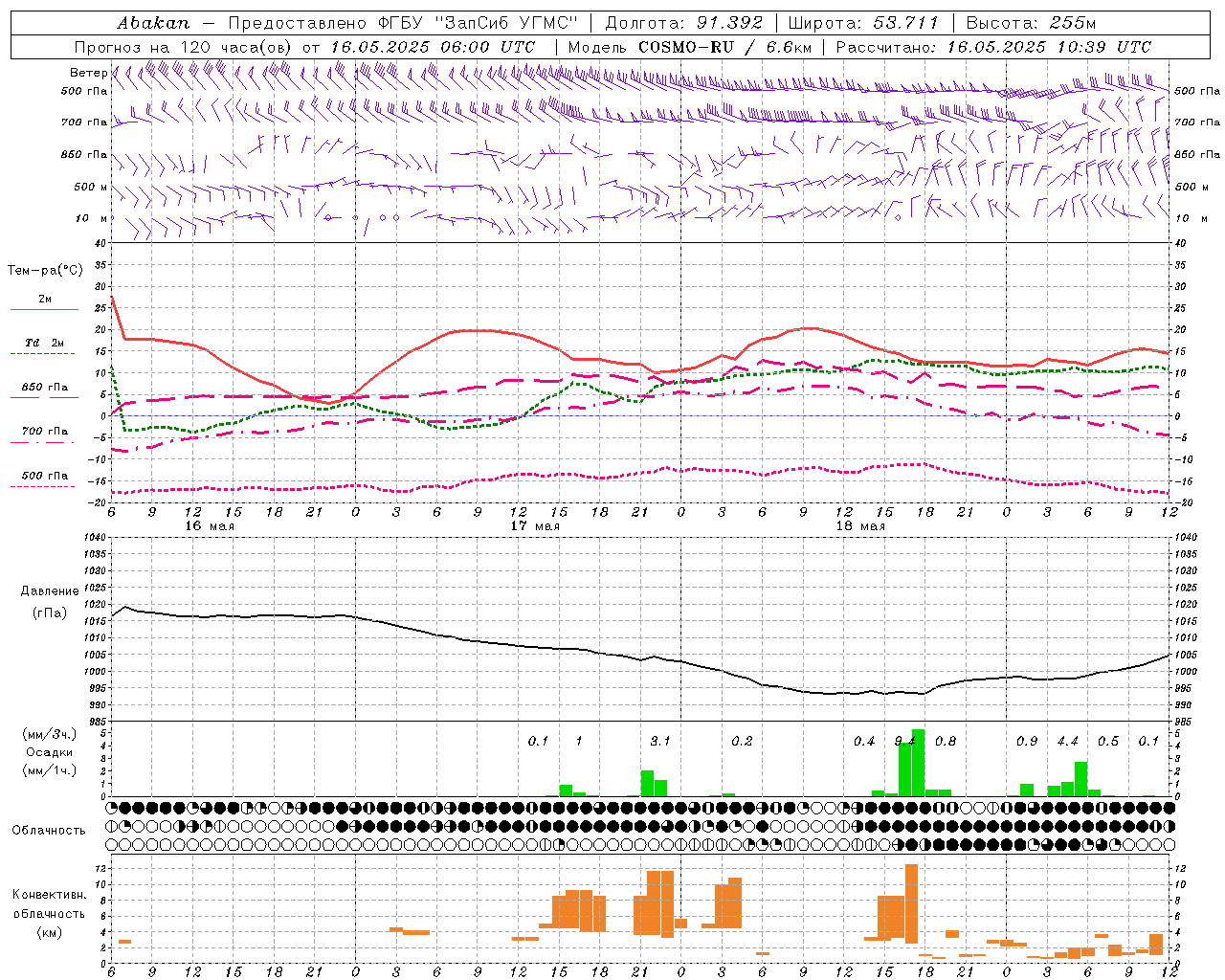Screen dimensions: 1225x980
Task: Click the "Давление" pressure panel label
Action: [x=50, y=591]
